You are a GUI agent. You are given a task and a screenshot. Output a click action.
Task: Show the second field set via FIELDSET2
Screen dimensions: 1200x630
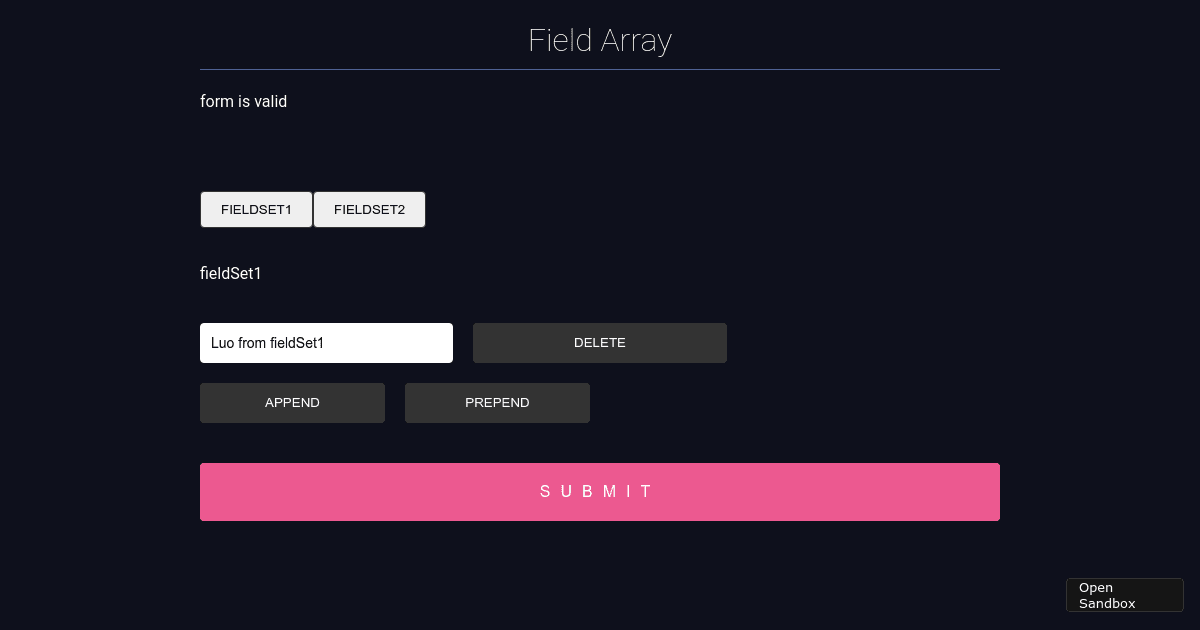(369, 210)
